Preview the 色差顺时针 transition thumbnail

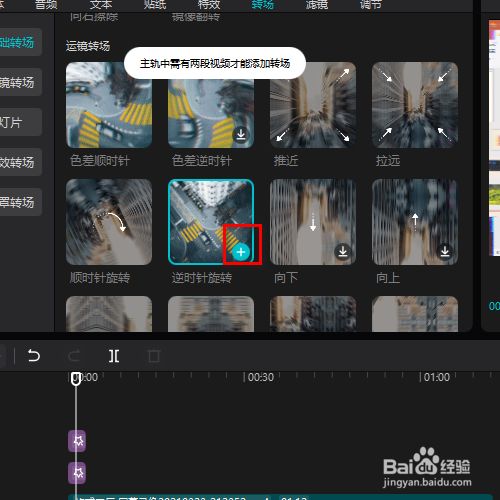click(109, 105)
